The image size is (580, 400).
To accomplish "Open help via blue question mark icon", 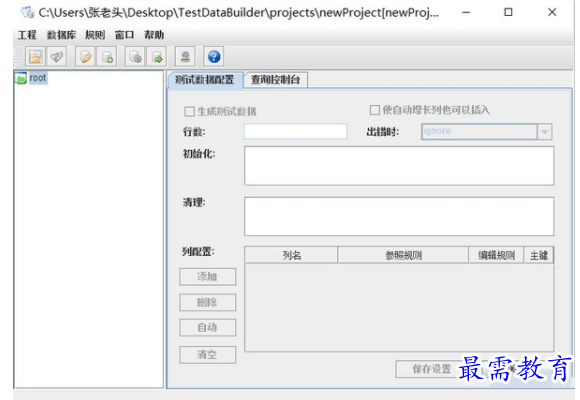I will click(x=214, y=57).
